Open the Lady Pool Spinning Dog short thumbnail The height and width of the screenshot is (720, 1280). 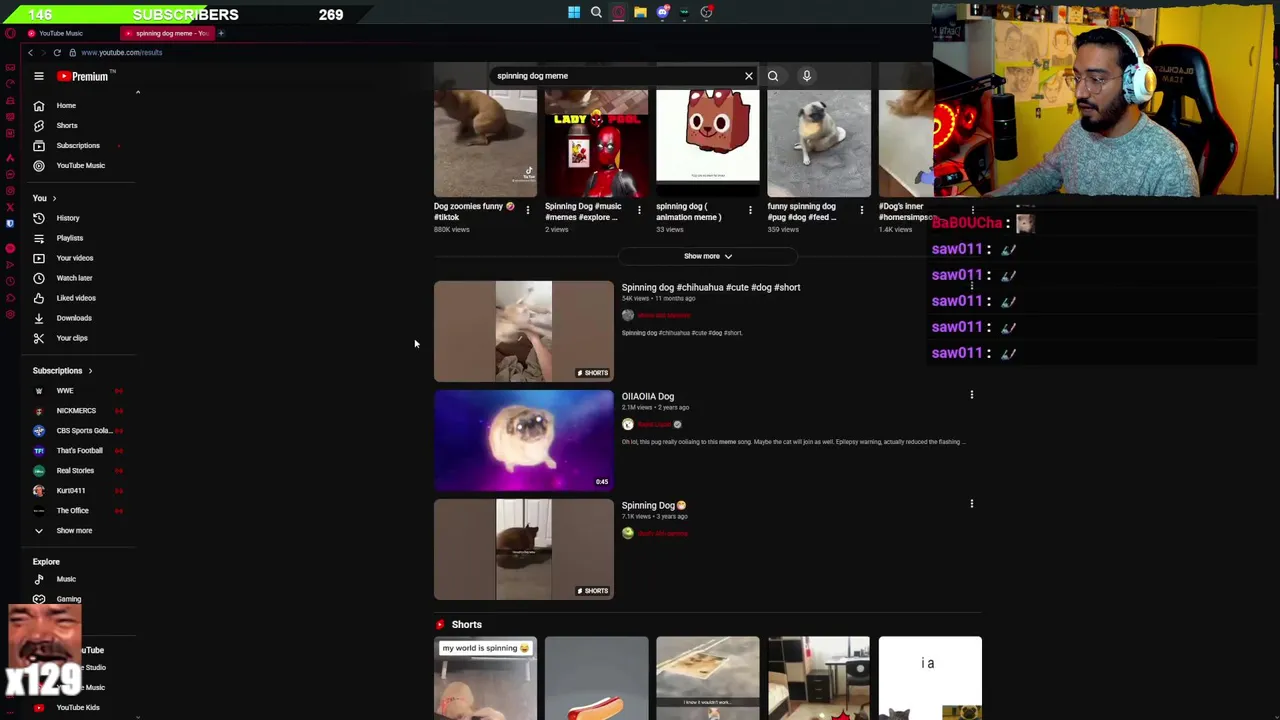[x=596, y=143]
